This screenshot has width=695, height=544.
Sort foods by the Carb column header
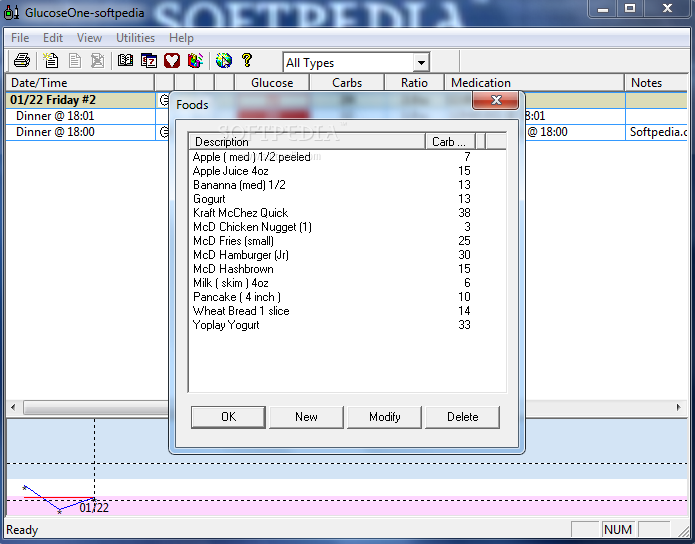pos(450,142)
